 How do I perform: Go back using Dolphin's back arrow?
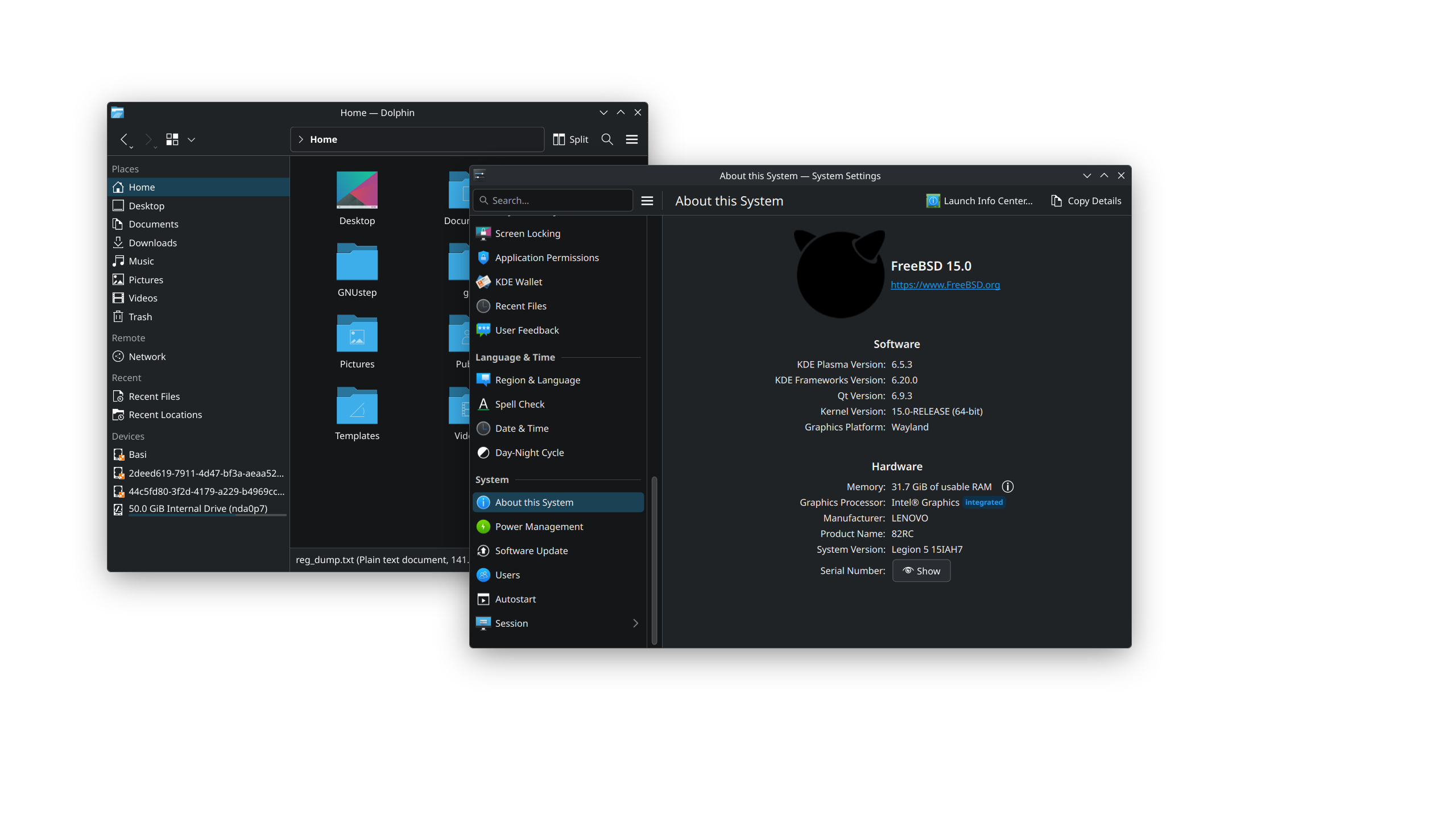coord(124,139)
